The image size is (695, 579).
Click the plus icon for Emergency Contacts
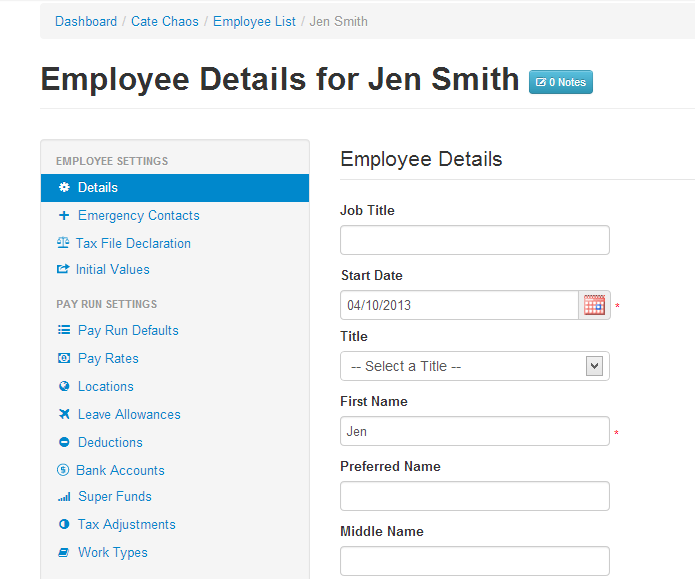coord(64,215)
